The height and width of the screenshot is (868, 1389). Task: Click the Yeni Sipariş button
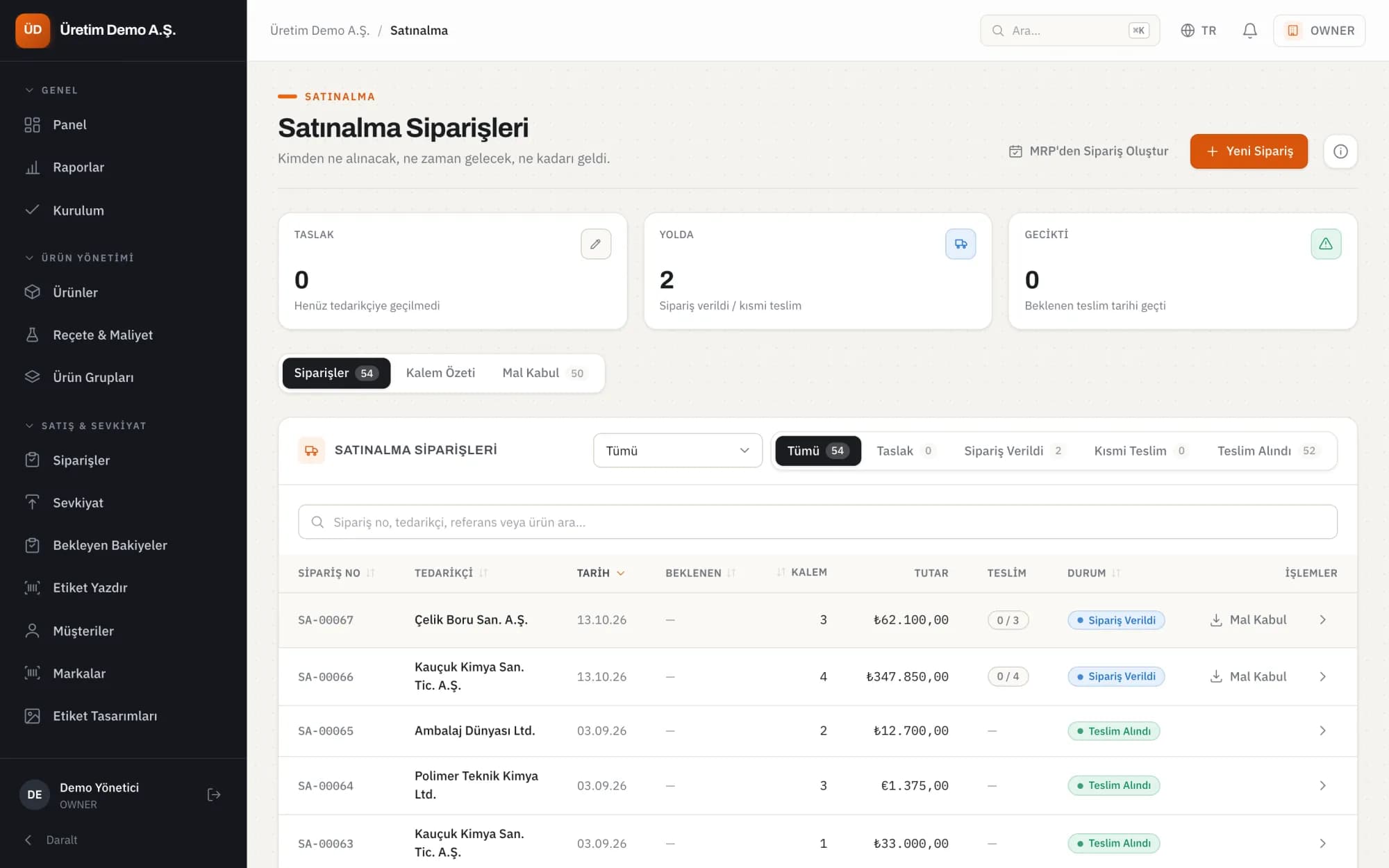pyautogui.click(x=1249, y=151)
